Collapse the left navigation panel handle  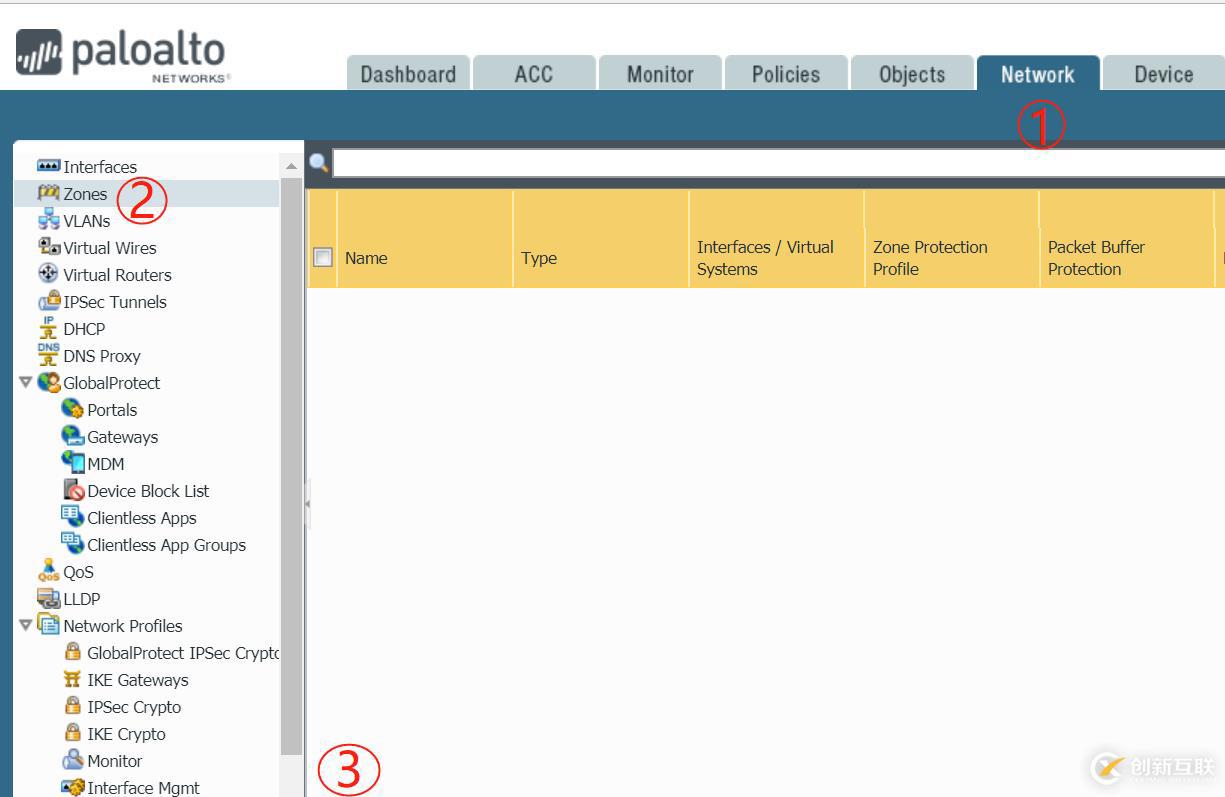[x=307, y=504]
